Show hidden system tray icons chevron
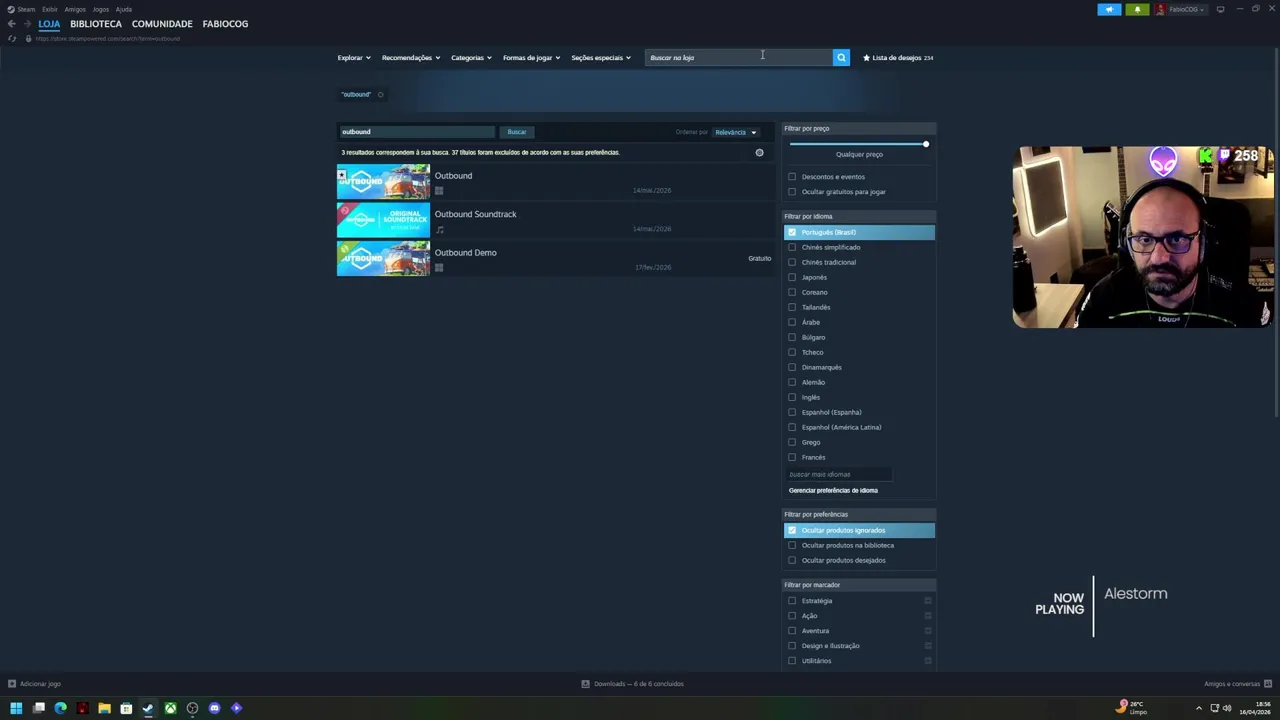Viewport: 1280px width, 720px height. [1199, 708]
